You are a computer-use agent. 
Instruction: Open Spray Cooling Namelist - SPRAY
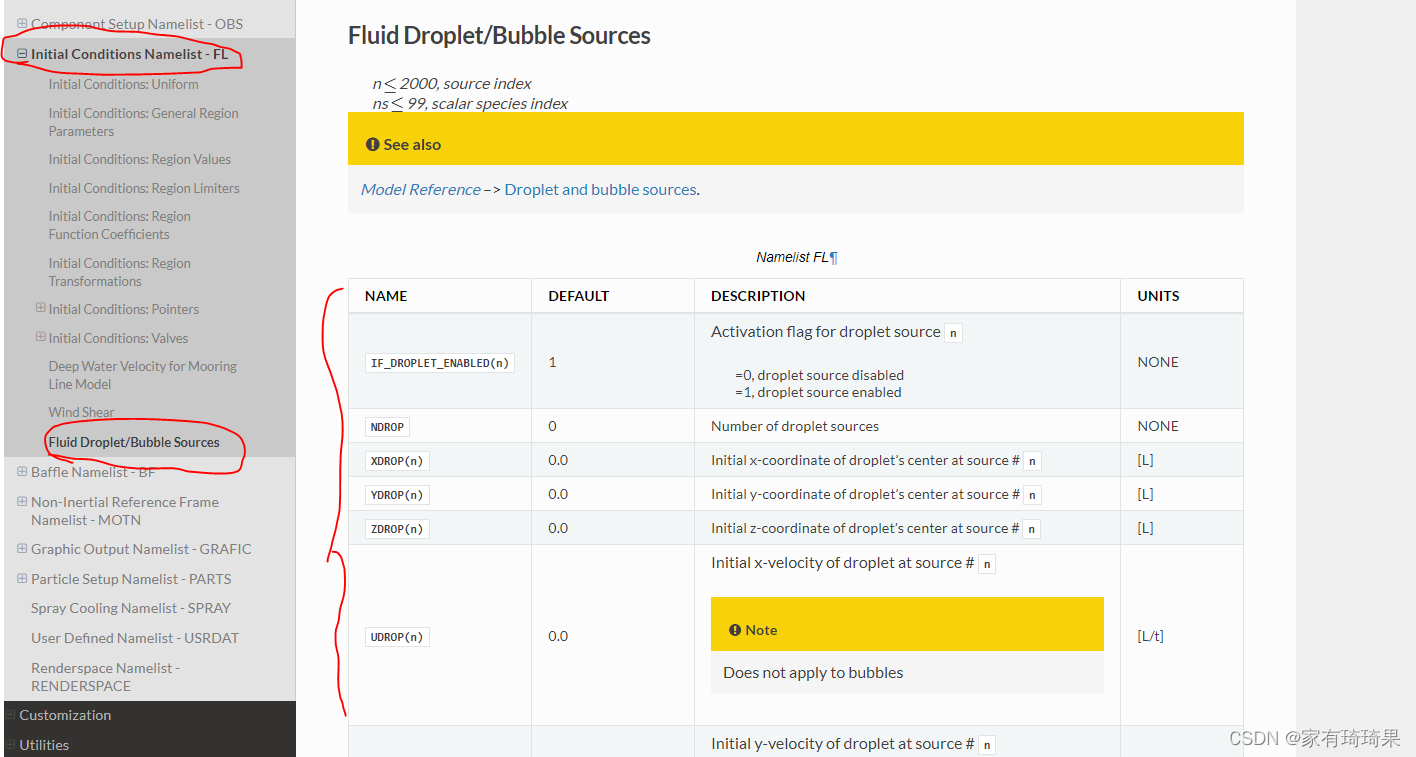point(131,608)
